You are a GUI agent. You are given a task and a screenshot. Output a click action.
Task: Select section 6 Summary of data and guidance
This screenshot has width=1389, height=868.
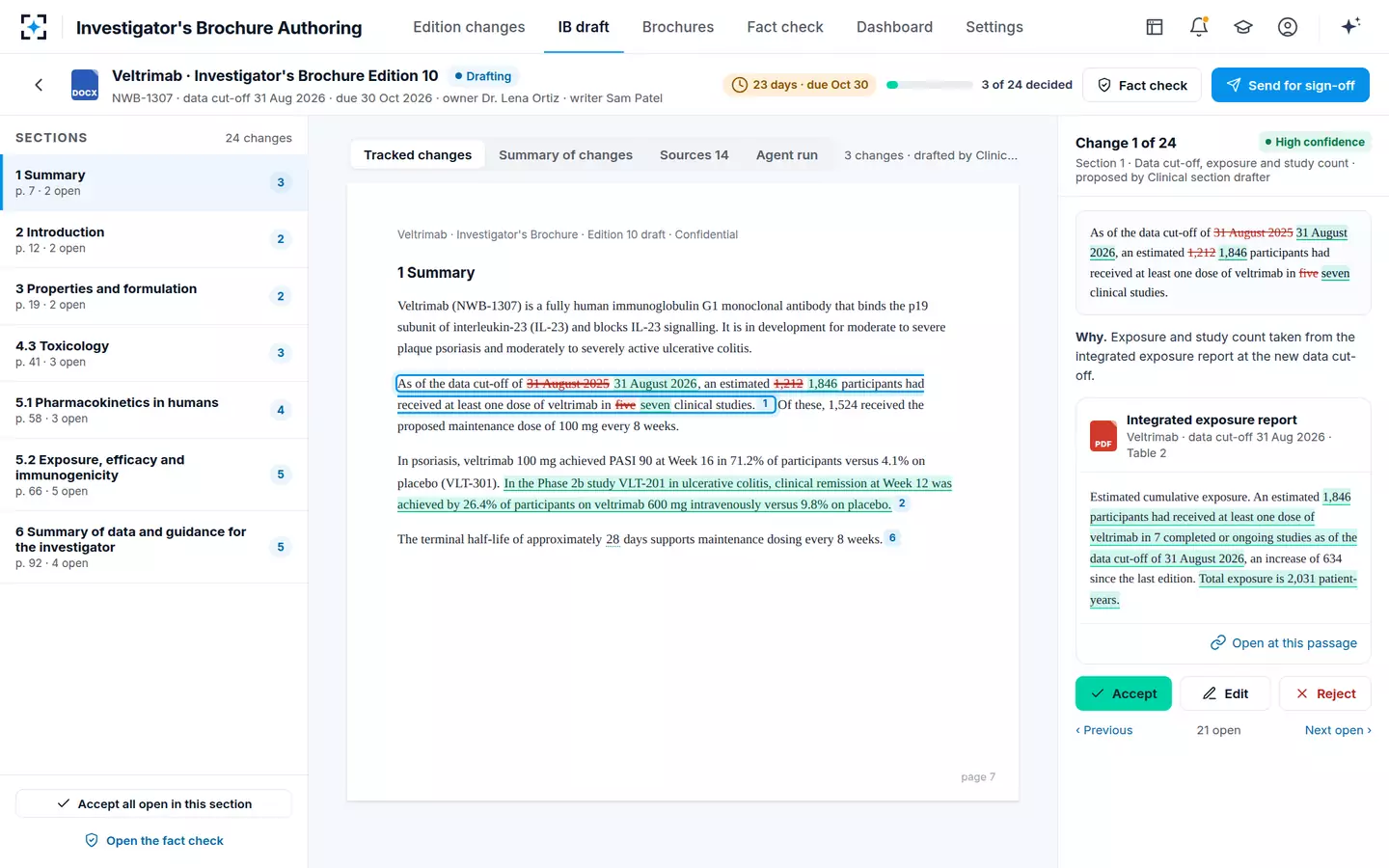click(x=154, y=547)
